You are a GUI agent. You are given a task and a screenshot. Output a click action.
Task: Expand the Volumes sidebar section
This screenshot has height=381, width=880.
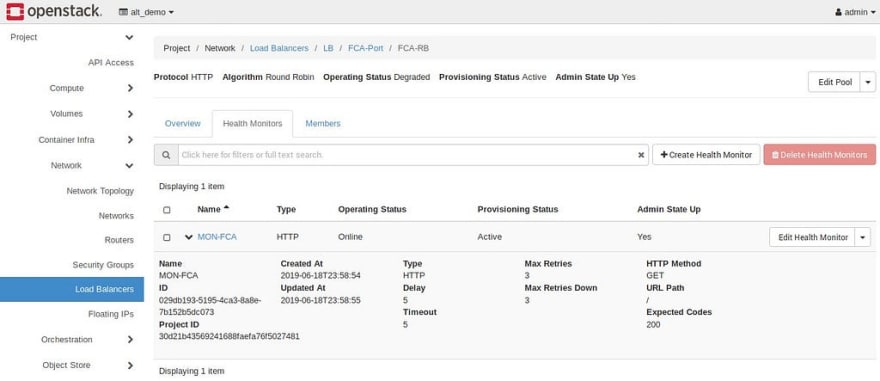[x=130, y=114]
